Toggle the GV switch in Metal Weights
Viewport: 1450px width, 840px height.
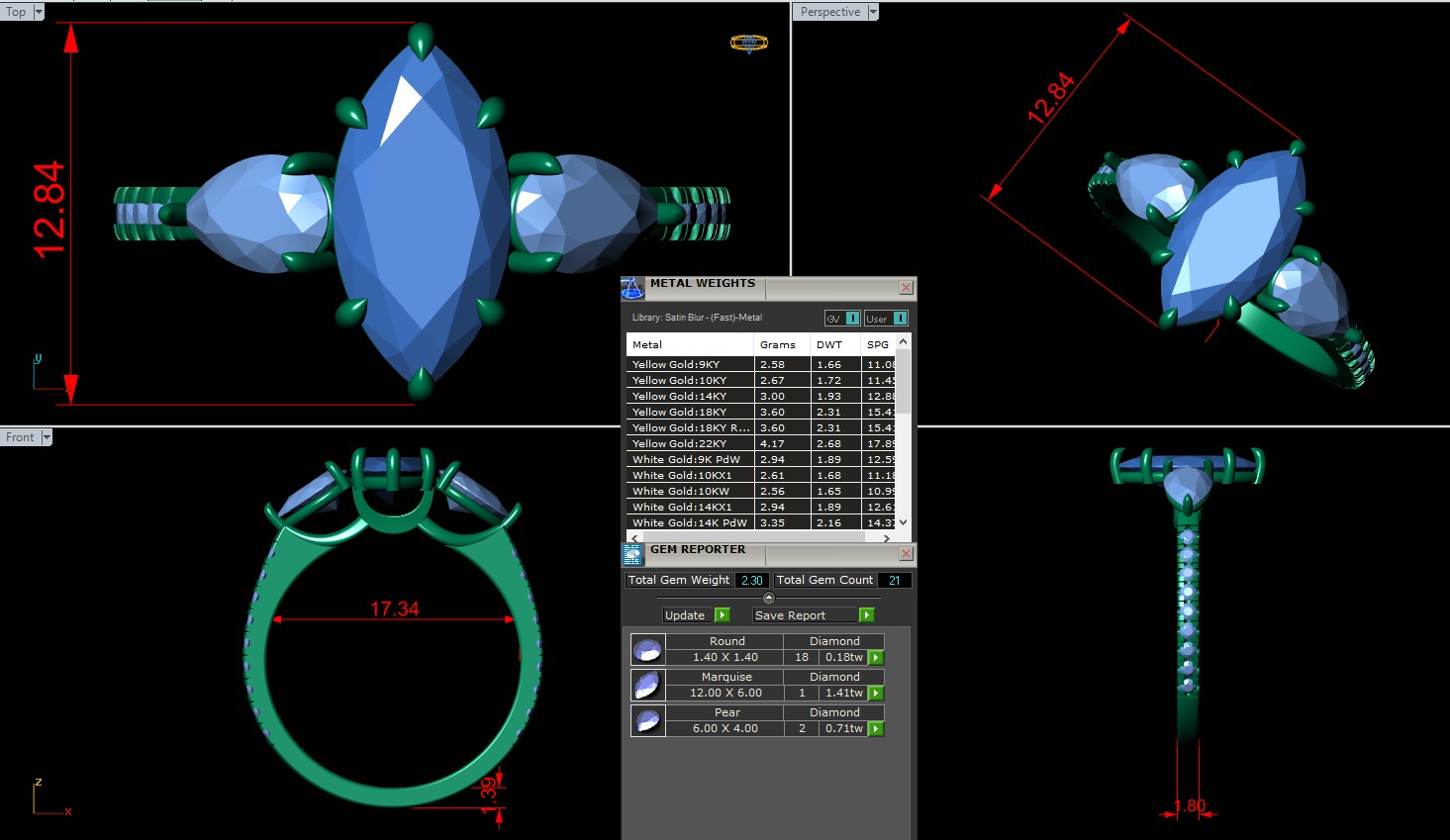point(842,318)
